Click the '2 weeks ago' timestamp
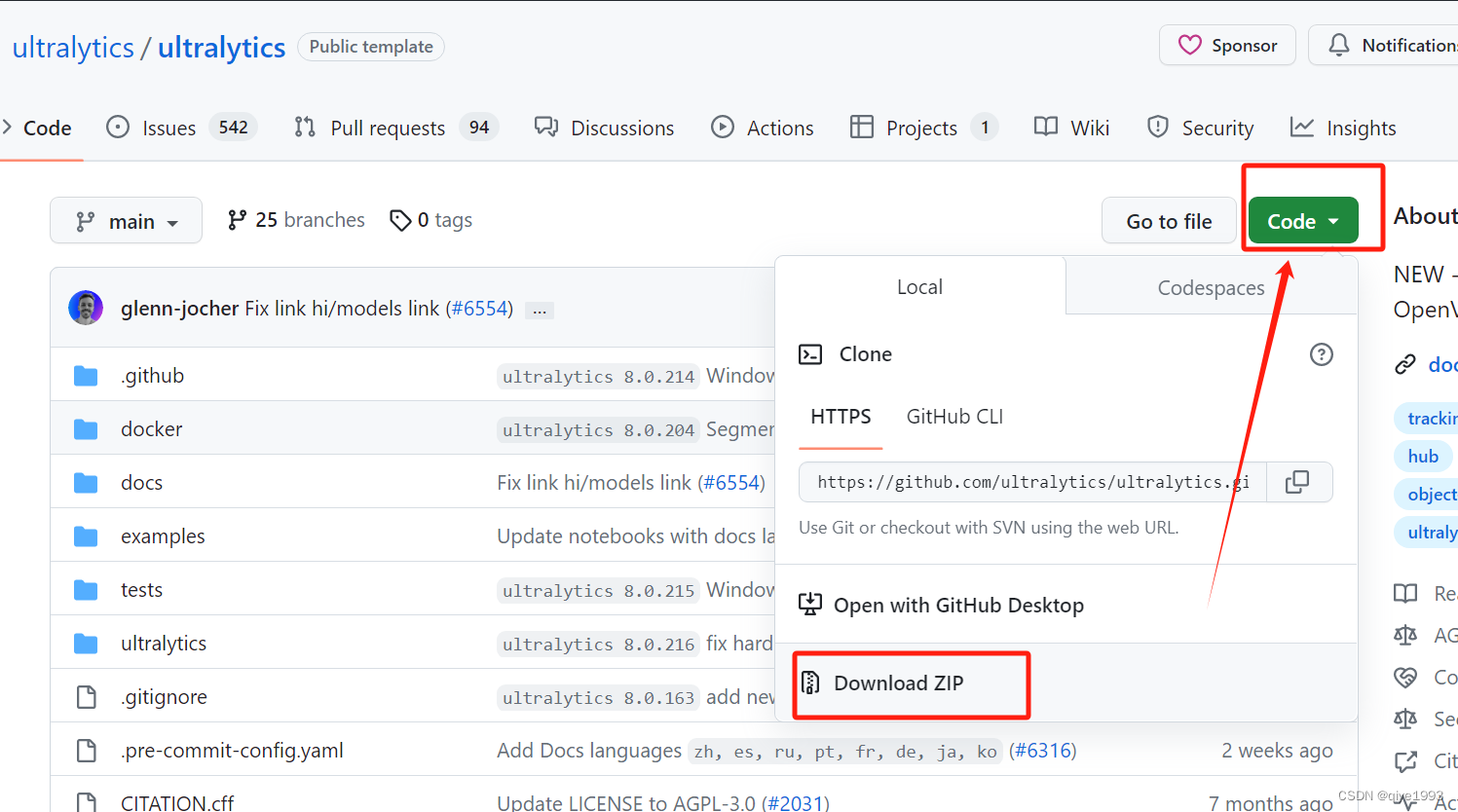Viewport: 1458px width, 812px height. pyautogui.click(x=1277, y=751)
